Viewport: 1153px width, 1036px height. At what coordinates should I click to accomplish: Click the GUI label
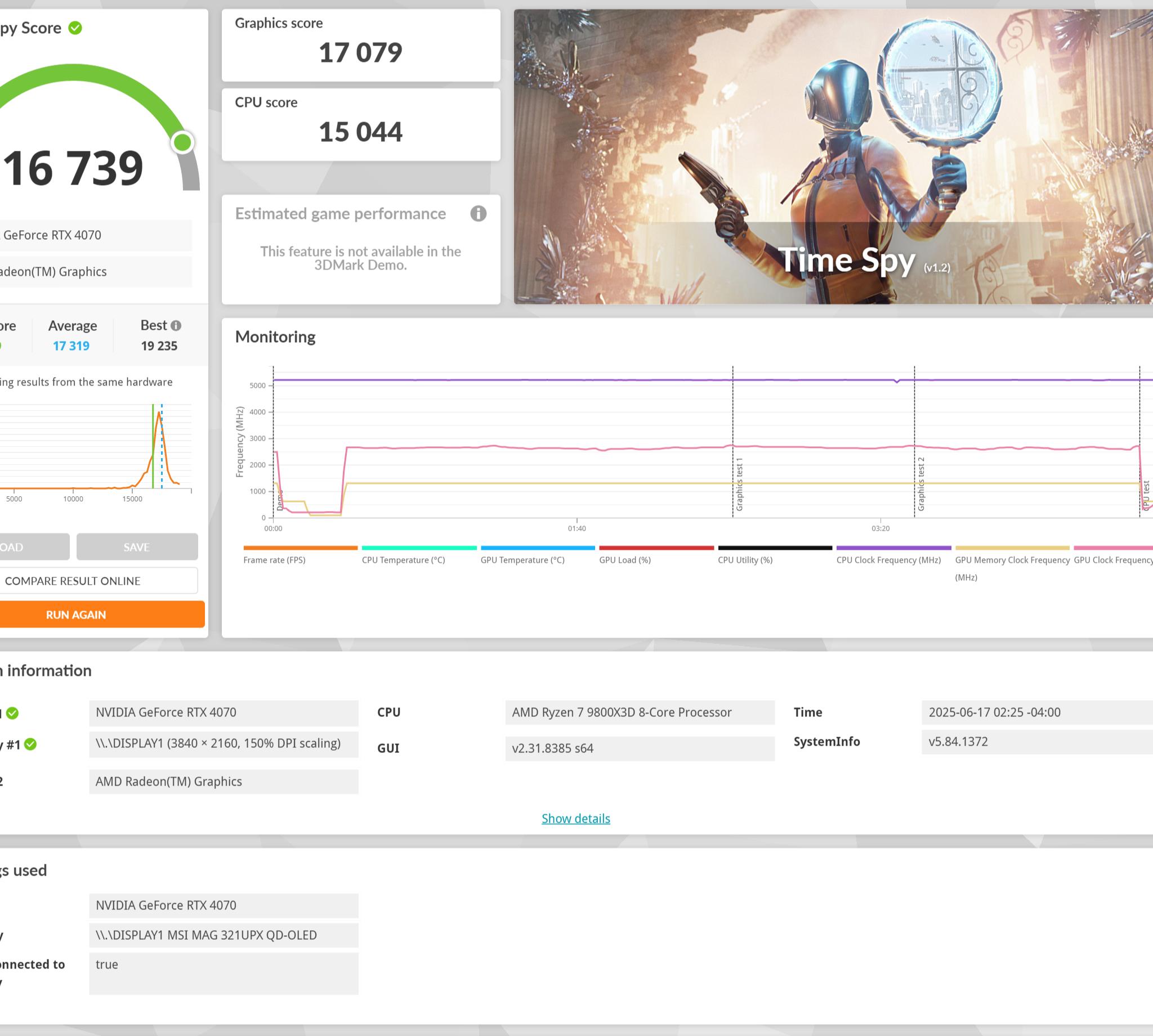388,748
